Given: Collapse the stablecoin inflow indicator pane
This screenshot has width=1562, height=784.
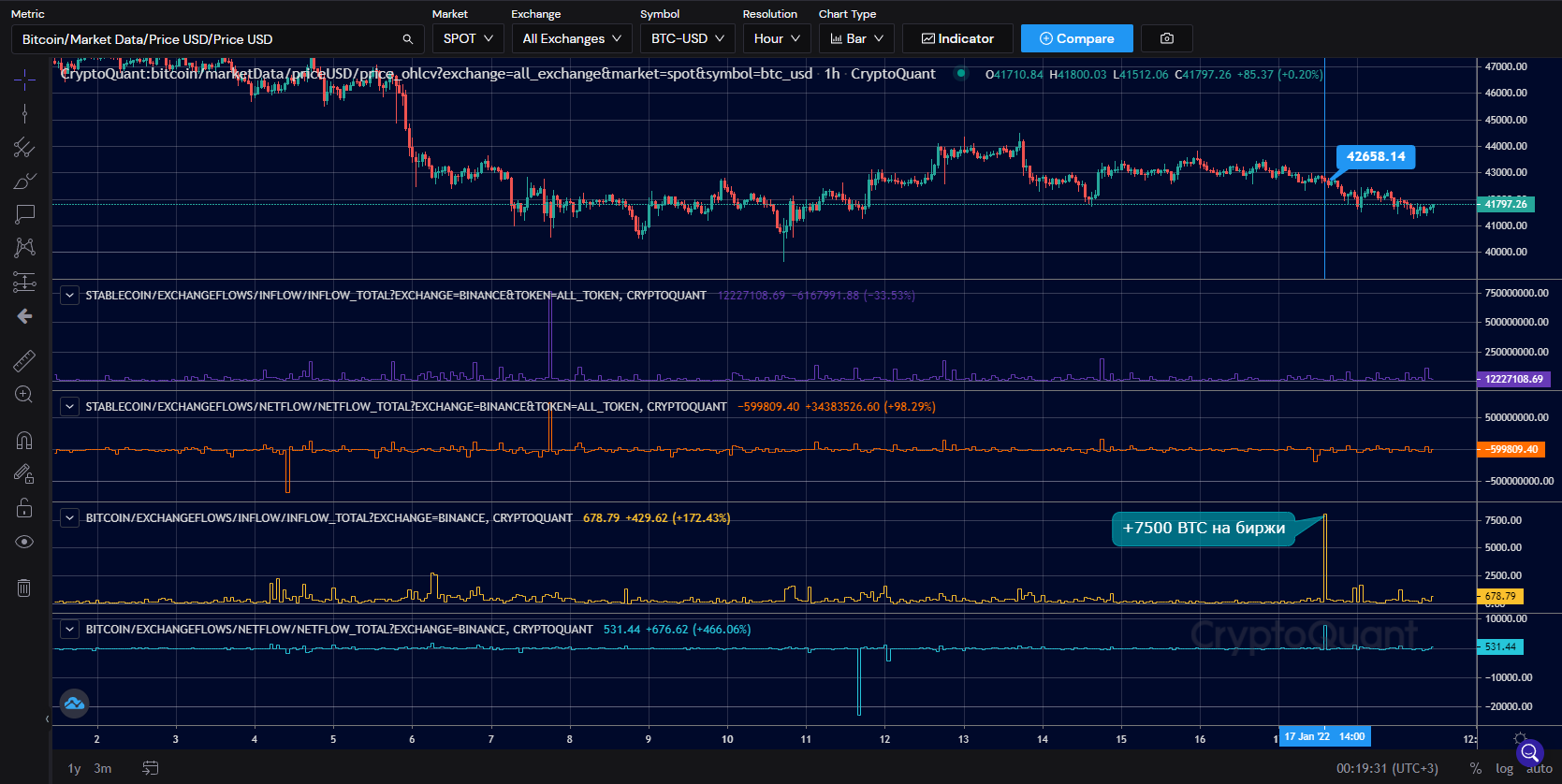Looking at the screenshot, I should (x=69, y=296).
